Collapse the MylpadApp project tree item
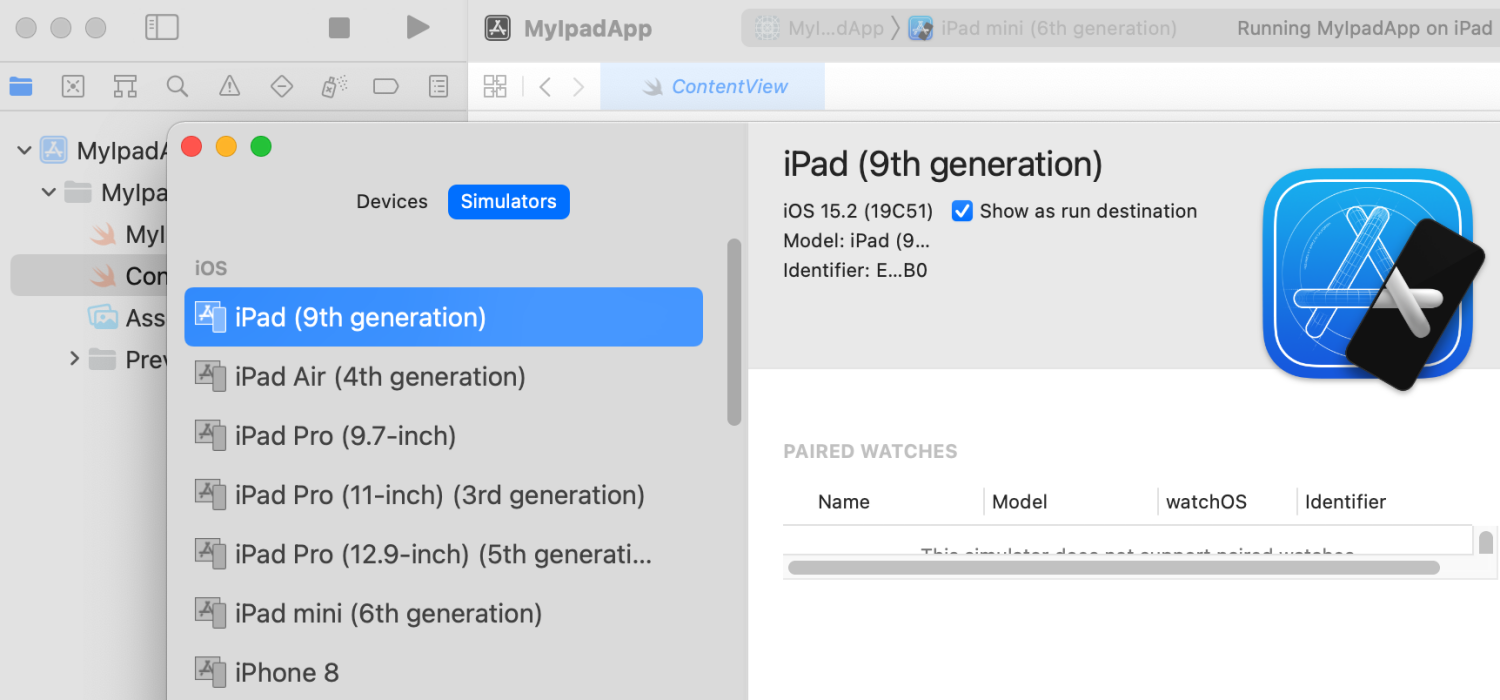 pos(22,150)
